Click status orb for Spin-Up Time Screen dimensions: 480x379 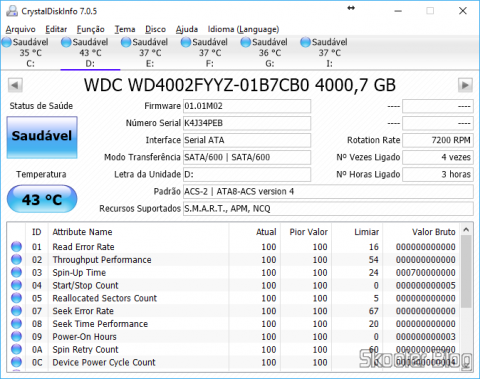pyautogui.click(x=16, y=272)
